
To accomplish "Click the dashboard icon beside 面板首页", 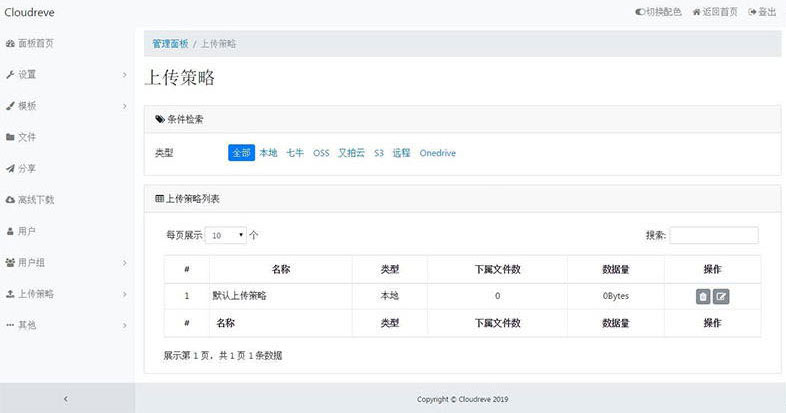I will point(10,44).
